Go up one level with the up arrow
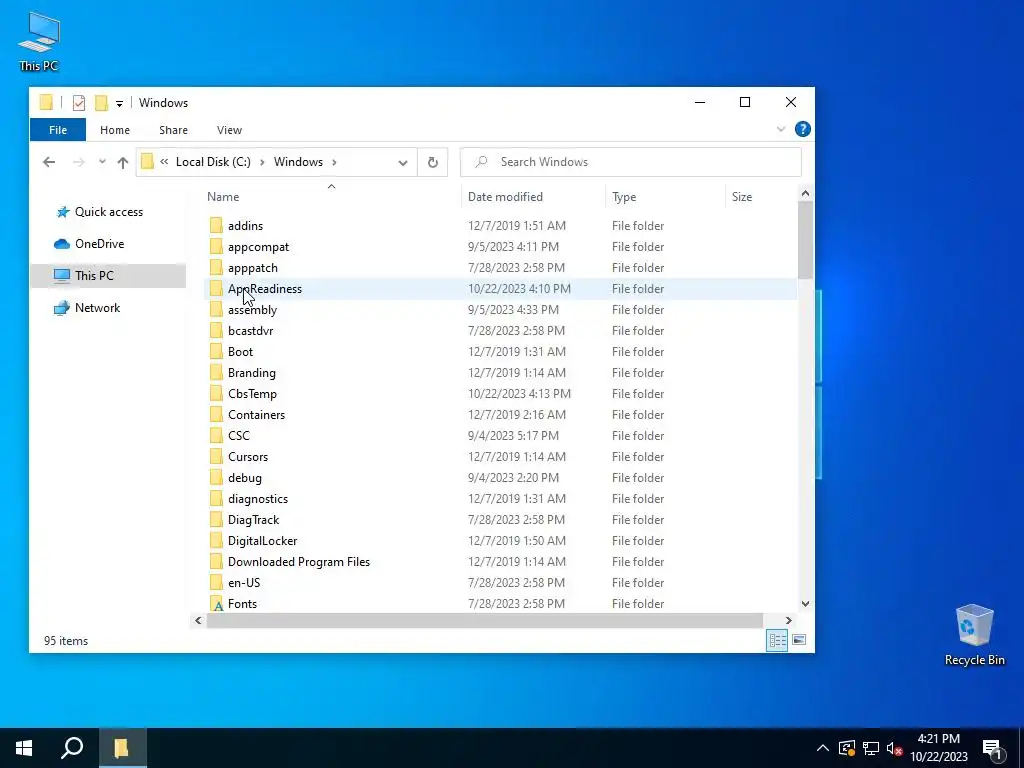The height and width of the screenshot is (768, 1024). pos(123,162)
